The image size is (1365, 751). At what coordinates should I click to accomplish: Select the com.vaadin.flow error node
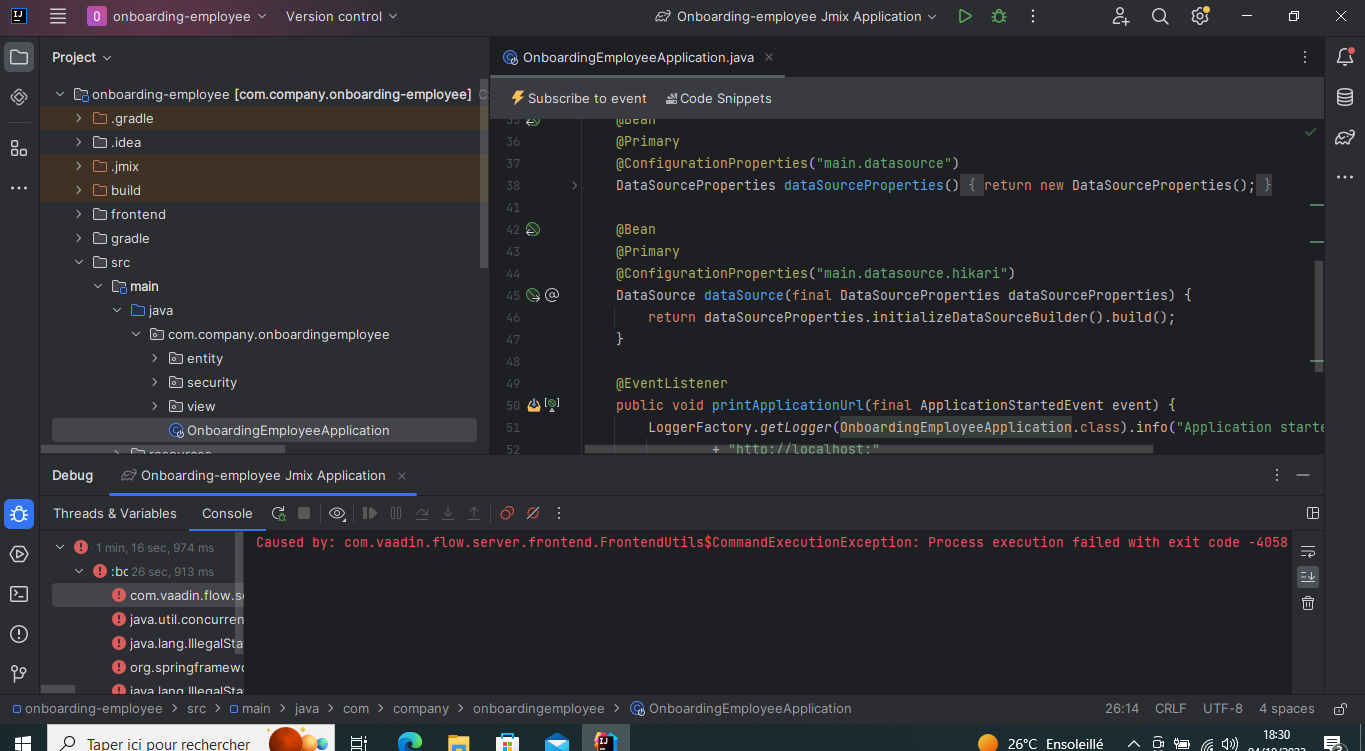[147, 595]
